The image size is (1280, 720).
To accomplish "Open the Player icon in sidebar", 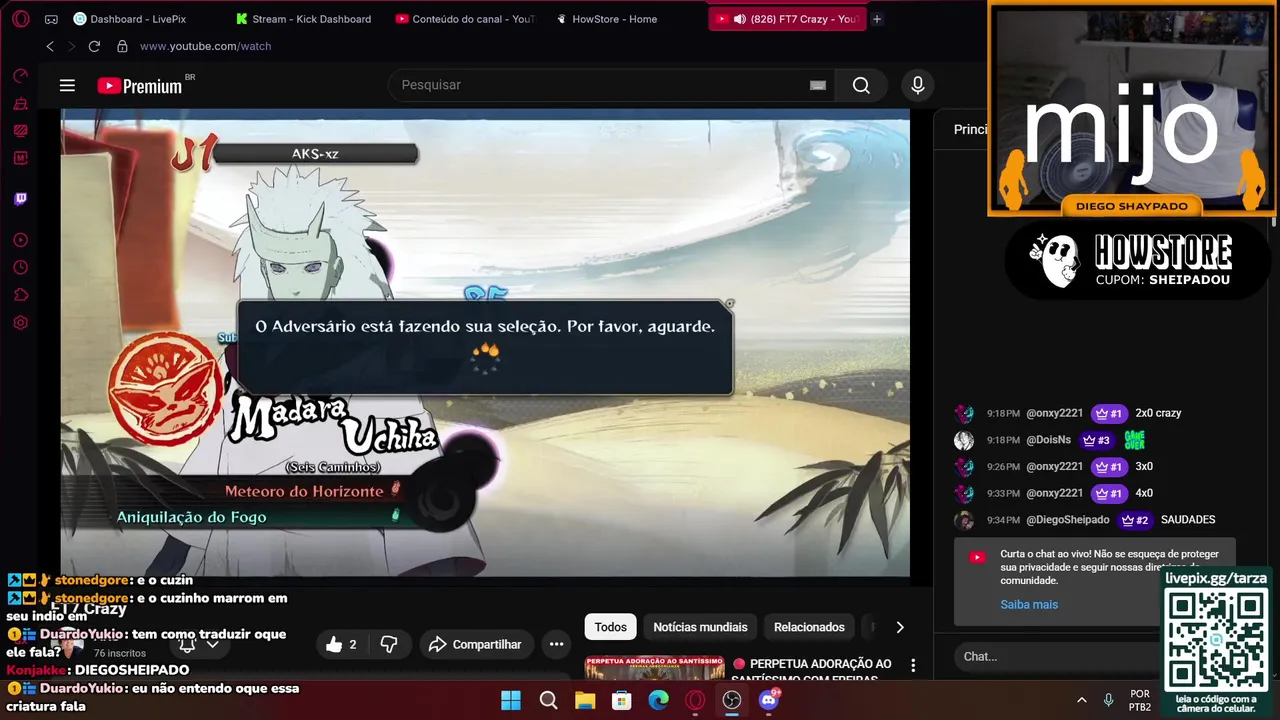I will [x=20, y=240].
